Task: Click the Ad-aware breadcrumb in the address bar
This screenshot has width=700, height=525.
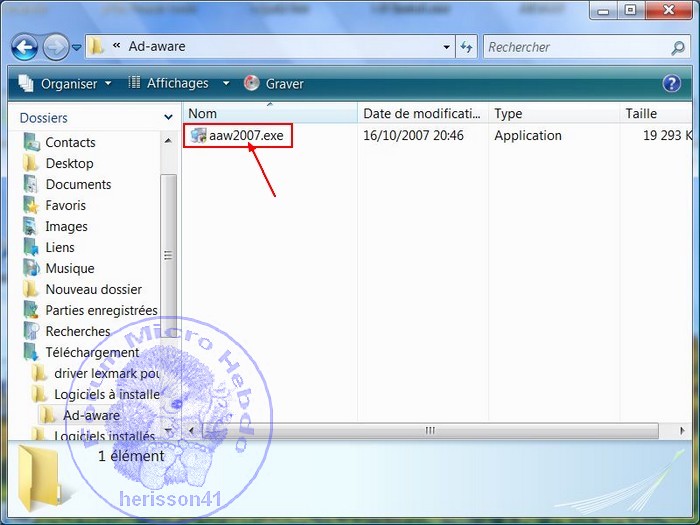Action: pyautogui.click(x=157, y=46)
